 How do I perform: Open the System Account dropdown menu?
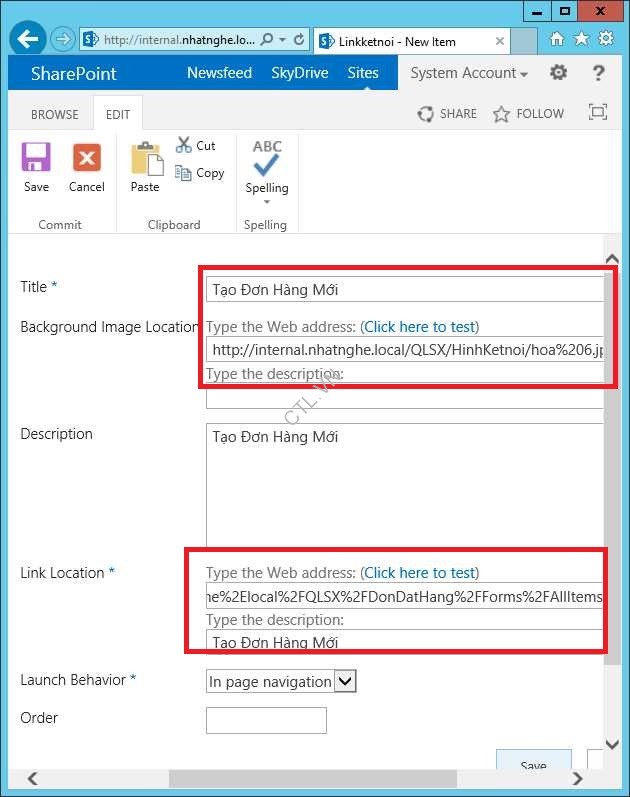click(x=469, y=73)
